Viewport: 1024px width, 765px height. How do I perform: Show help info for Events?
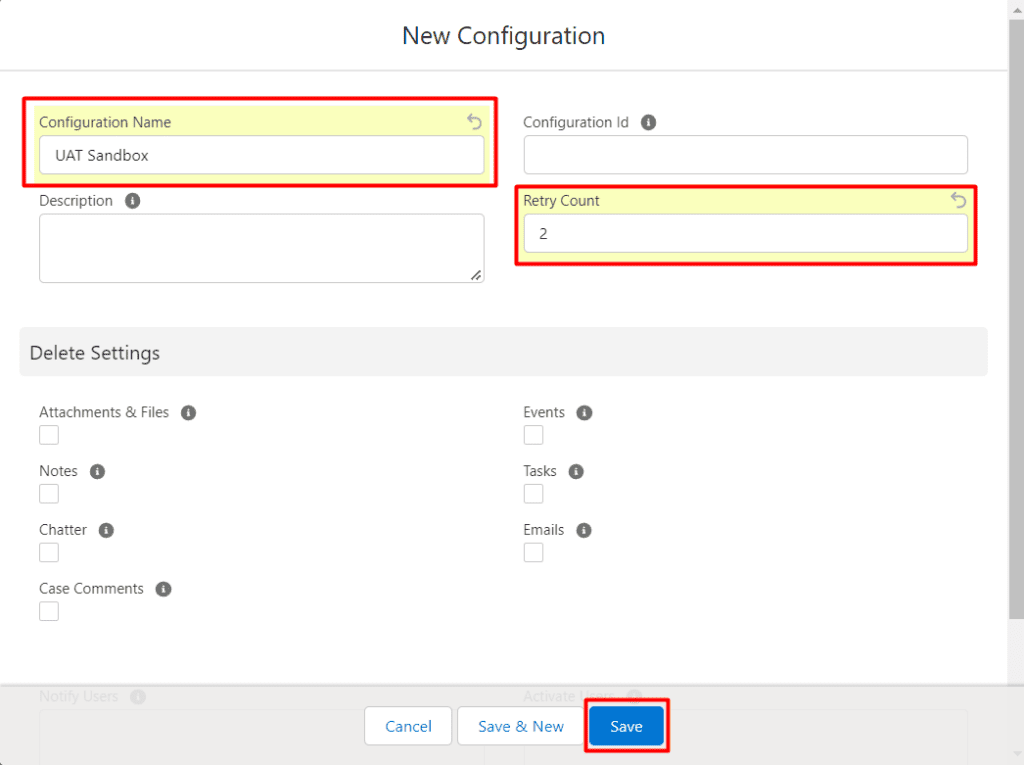coord(585,412)
